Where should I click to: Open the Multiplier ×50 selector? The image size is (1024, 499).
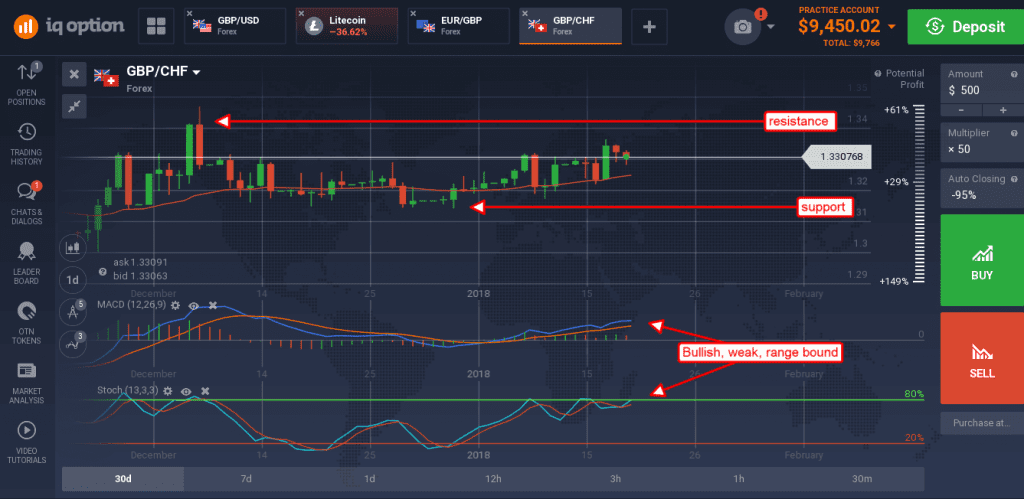pos(982,140)
